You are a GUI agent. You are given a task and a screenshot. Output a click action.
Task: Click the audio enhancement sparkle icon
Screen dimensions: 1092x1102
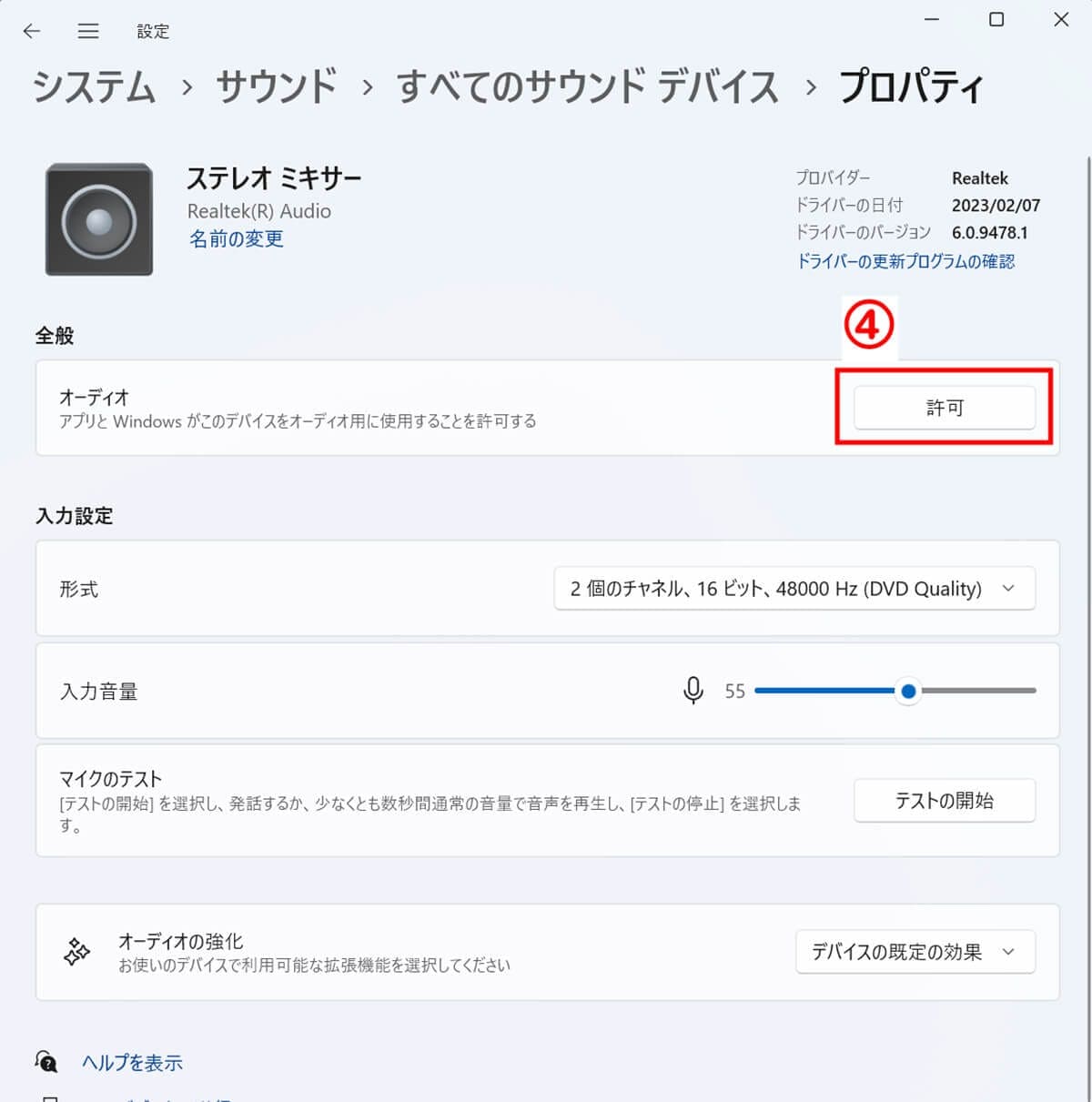pyautogui.click(x=77, y=952)
